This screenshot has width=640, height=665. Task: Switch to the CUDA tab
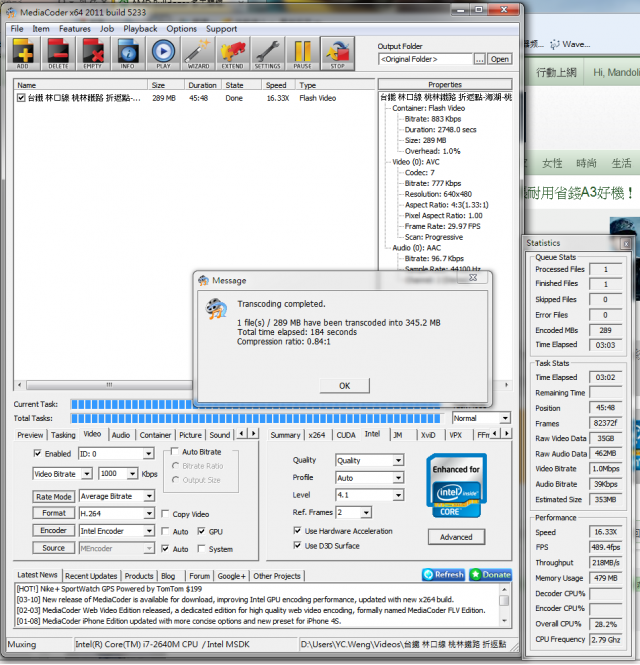tap(346, 435)
